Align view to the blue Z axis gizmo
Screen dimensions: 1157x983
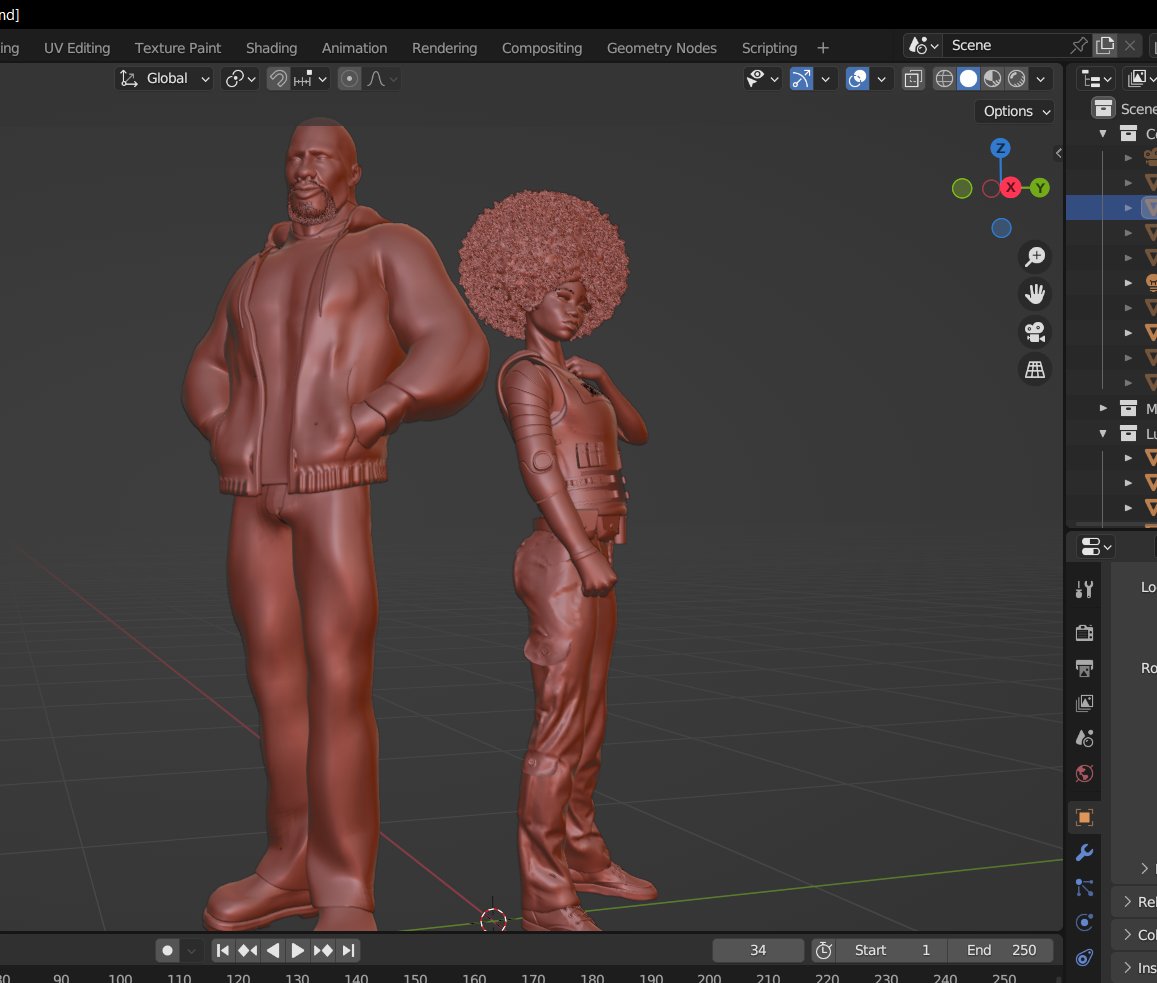pos(1000,148)
